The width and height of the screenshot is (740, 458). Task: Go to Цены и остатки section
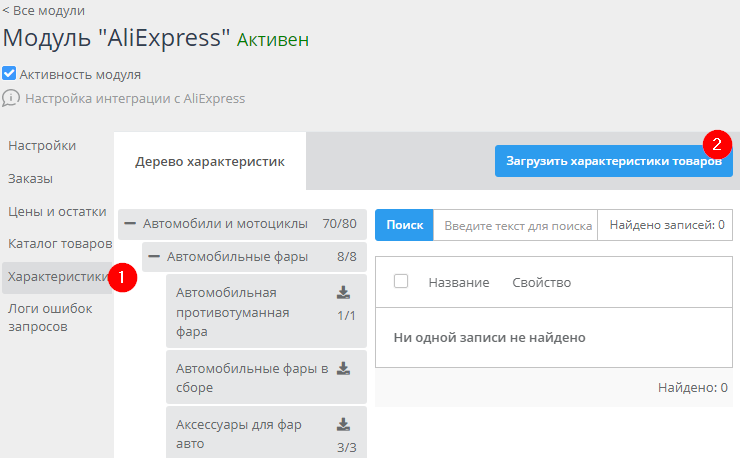click(x=56, y=211)
